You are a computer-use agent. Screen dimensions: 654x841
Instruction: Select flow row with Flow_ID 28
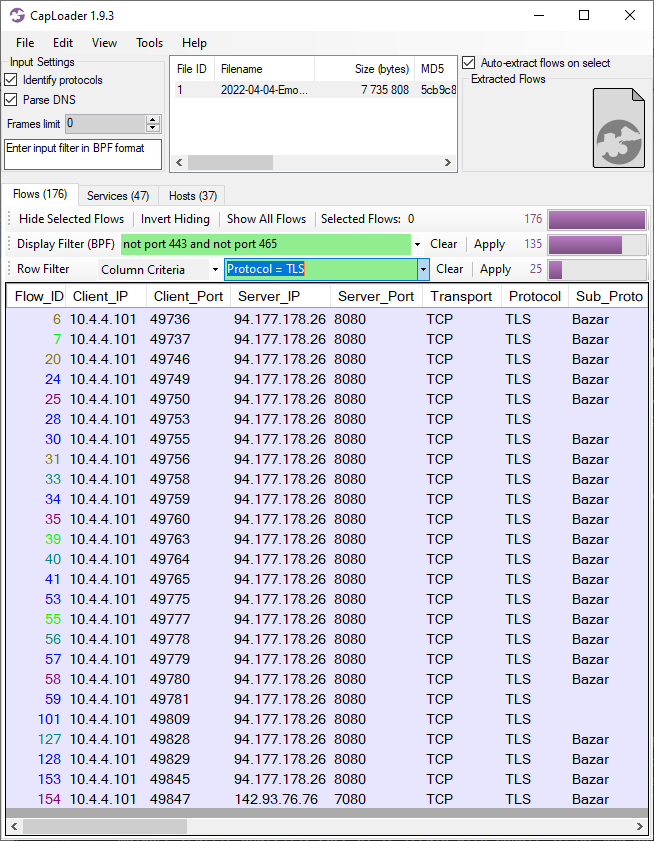tap(327, 419)
